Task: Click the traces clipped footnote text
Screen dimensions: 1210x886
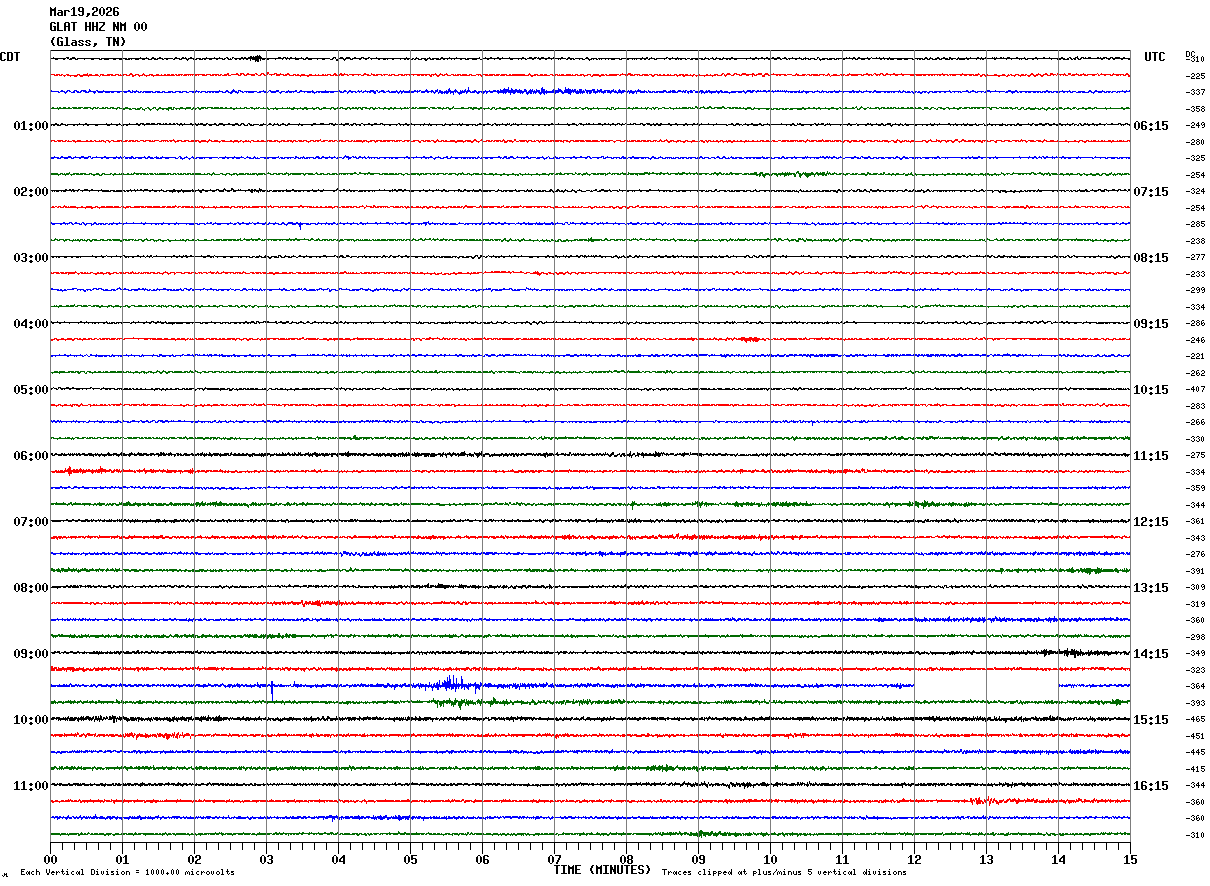Action: click(784, 873)
